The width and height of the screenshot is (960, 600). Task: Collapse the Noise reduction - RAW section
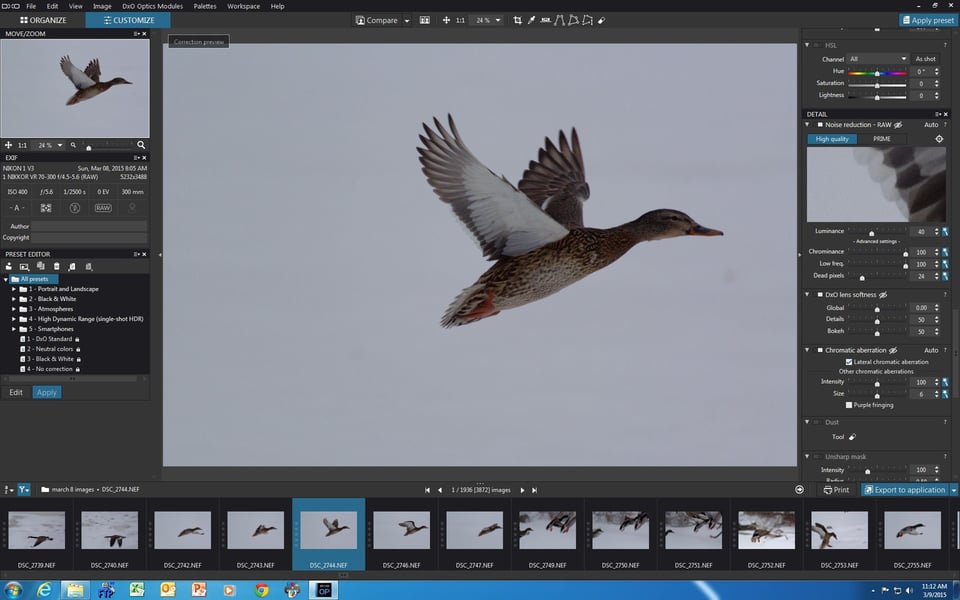tap(807, 125)
